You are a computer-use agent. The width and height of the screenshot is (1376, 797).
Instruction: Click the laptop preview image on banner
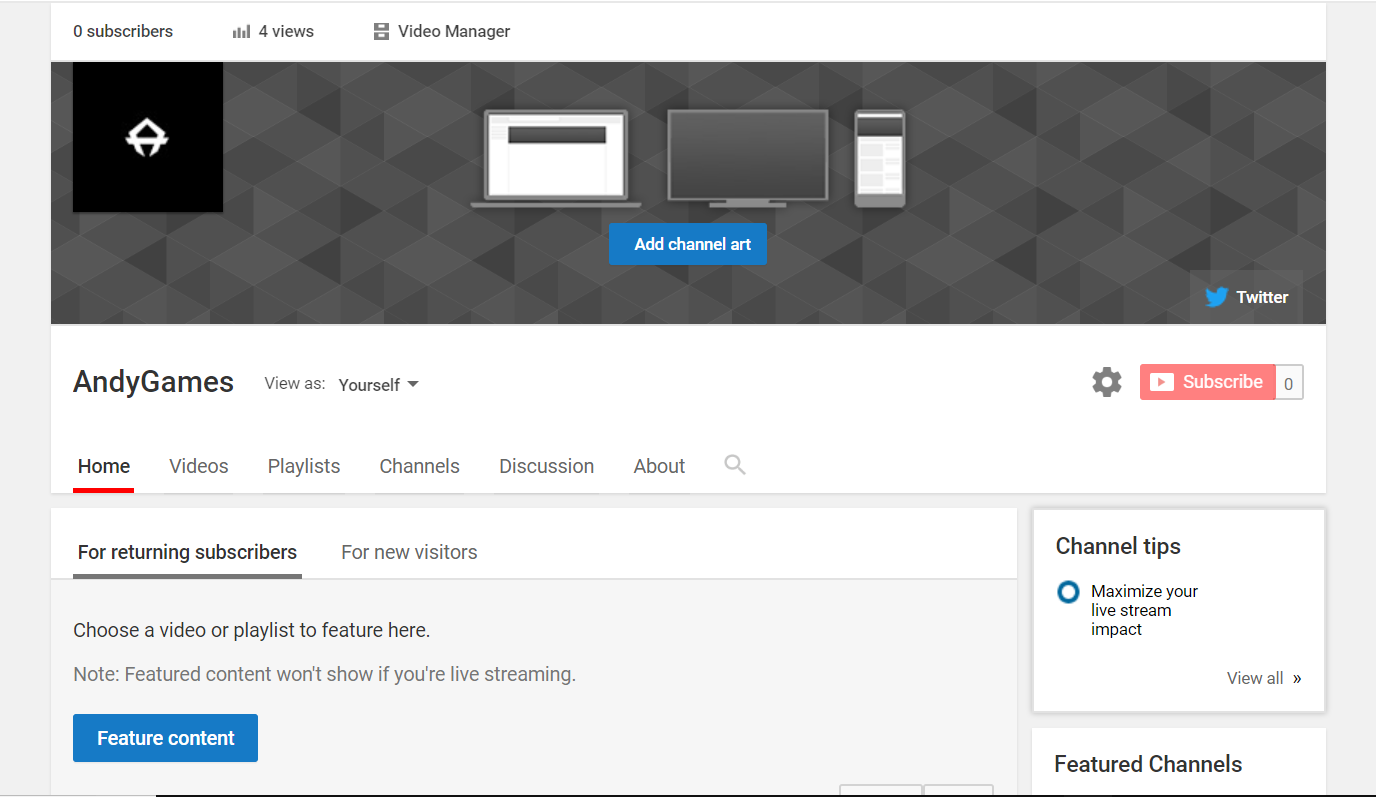point(556,158)
